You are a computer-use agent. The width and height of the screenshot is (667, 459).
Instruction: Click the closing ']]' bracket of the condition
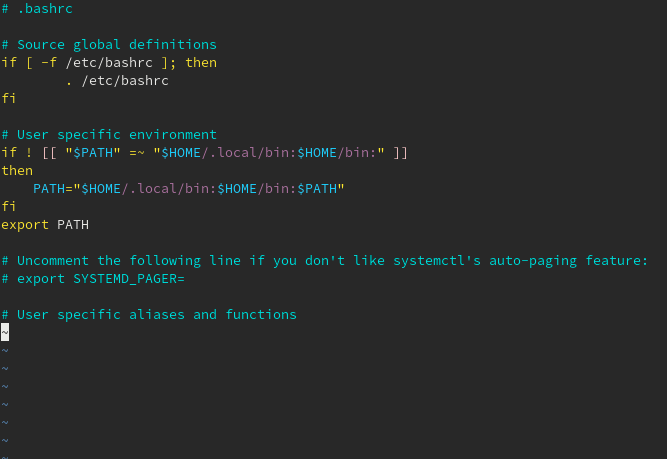pyautogui.click(x=400, y=153)
